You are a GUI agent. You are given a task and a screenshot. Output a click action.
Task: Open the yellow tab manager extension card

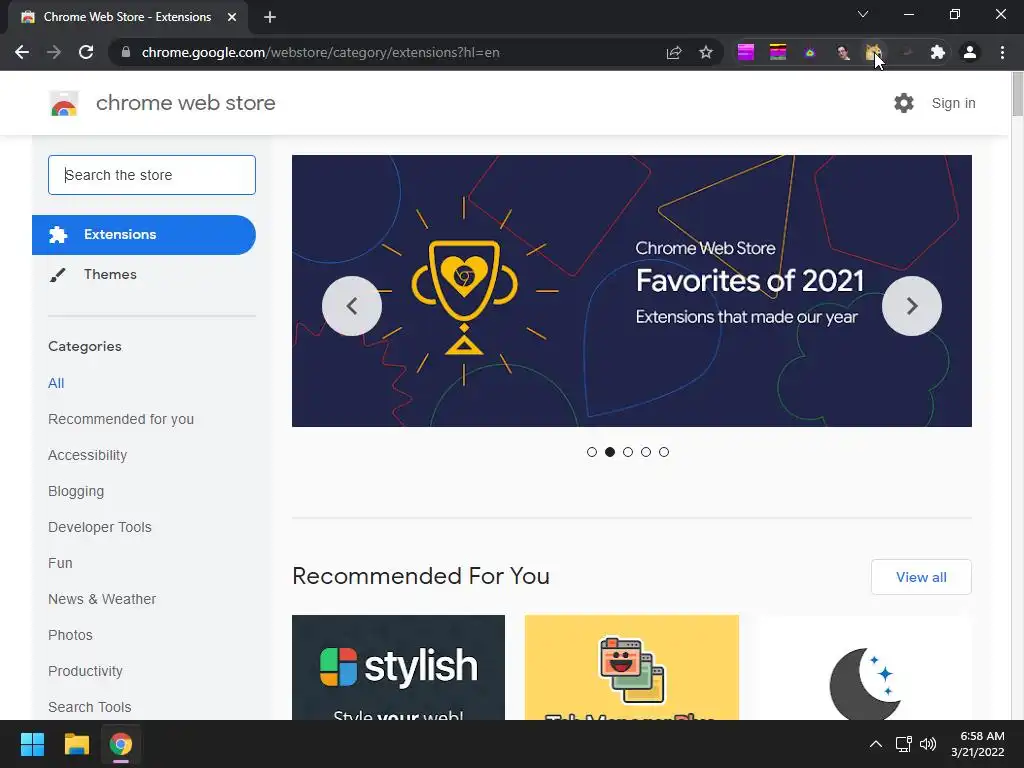pyautogui.click(x=632, y=667)
